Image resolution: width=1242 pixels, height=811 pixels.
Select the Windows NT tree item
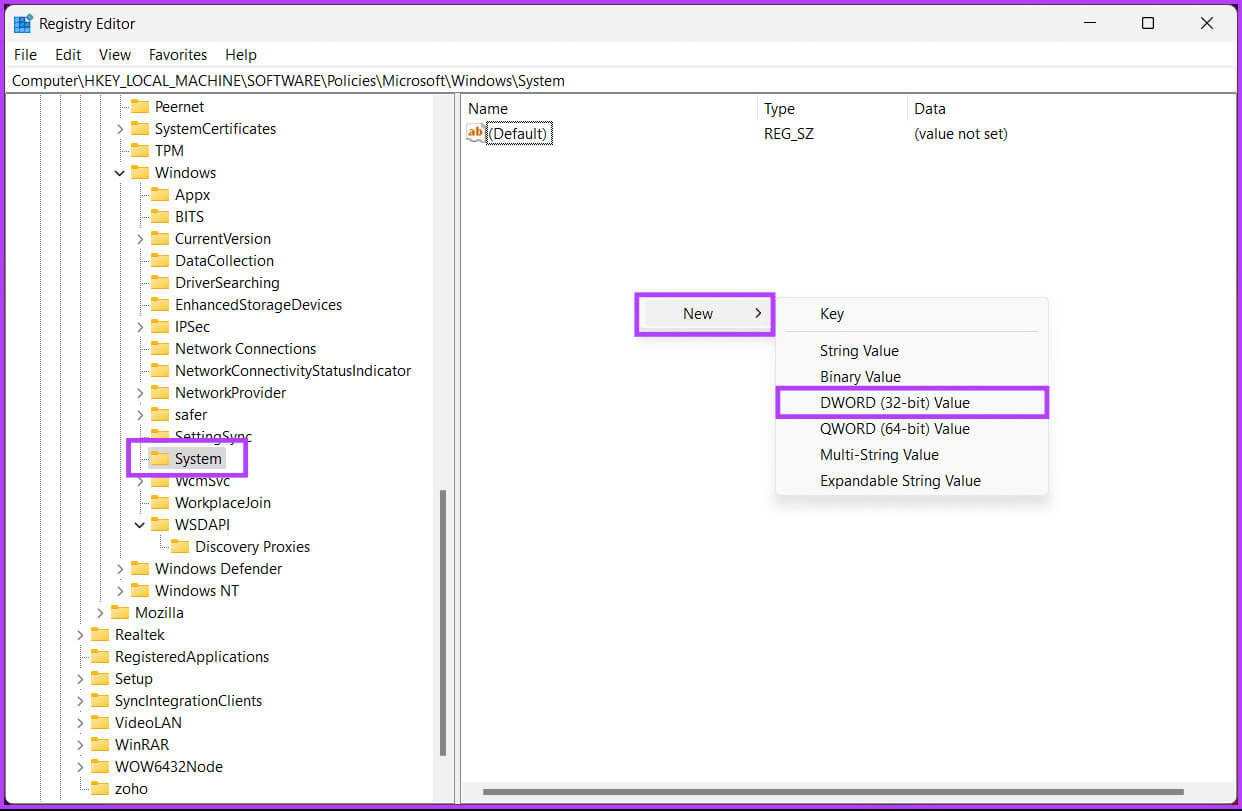tap(197, 591)
